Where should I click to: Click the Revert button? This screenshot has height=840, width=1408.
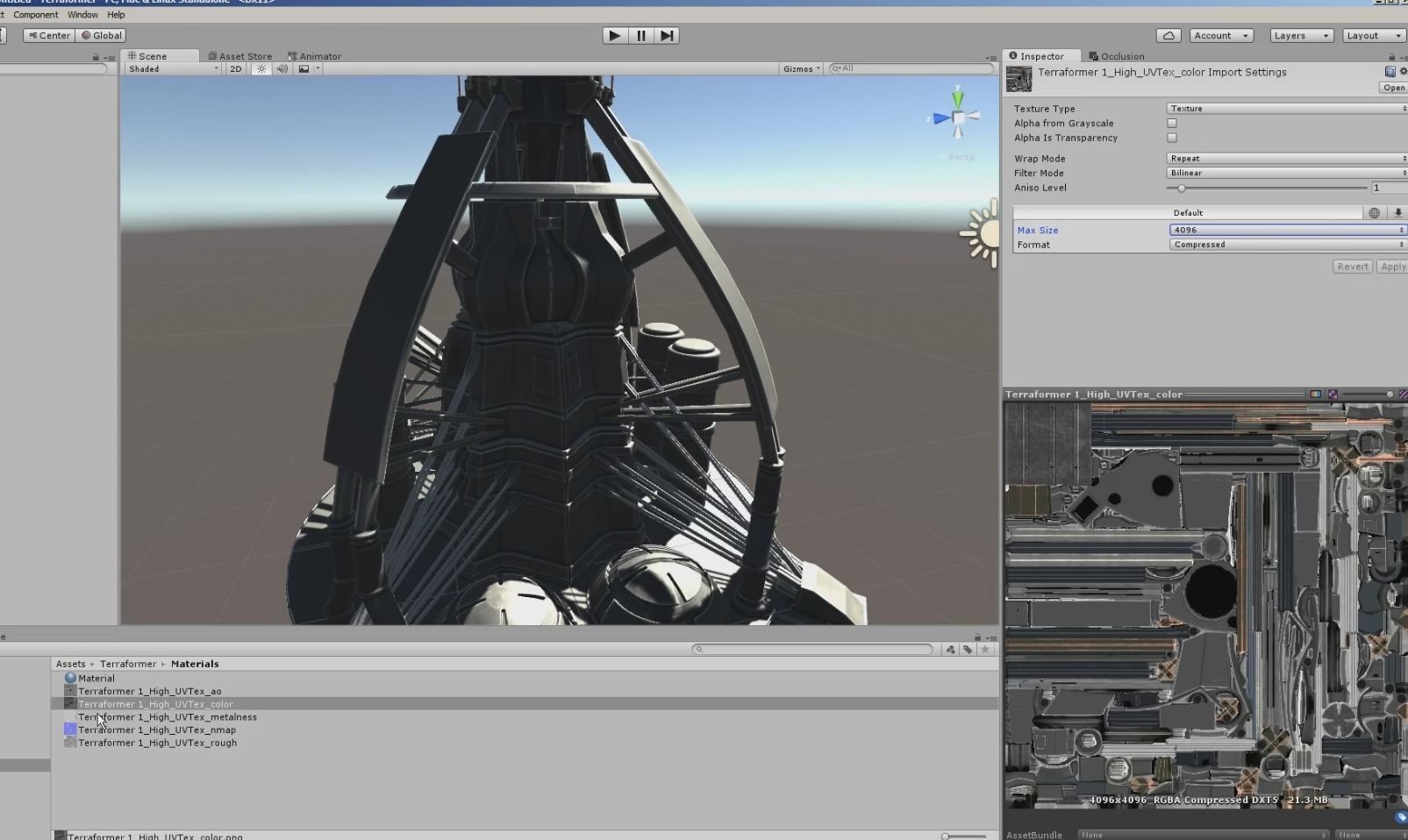click(1353, 267)
